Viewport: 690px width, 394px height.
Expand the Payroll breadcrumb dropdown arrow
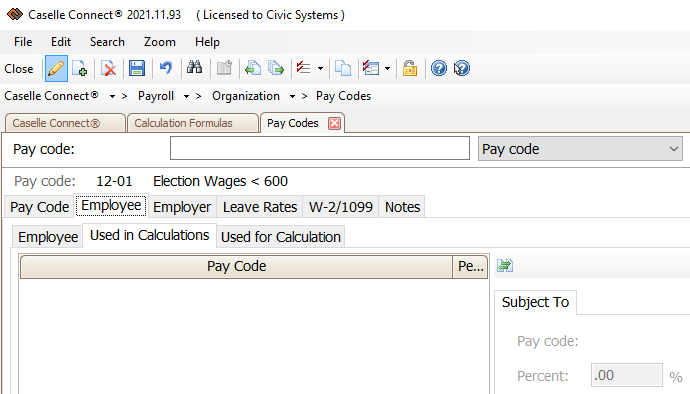tap(187, 96)
